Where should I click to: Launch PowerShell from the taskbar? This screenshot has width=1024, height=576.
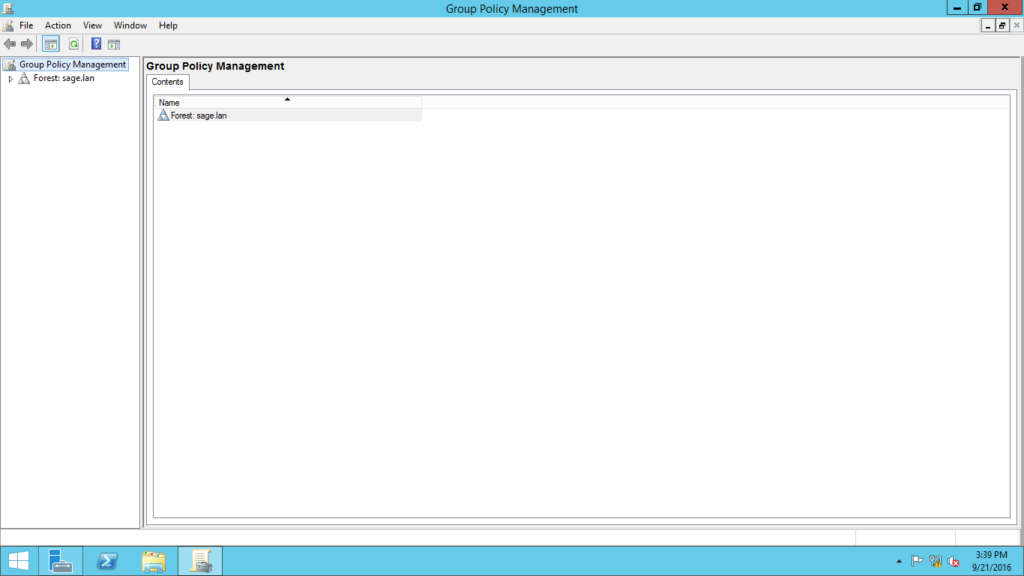click(106, 561)
